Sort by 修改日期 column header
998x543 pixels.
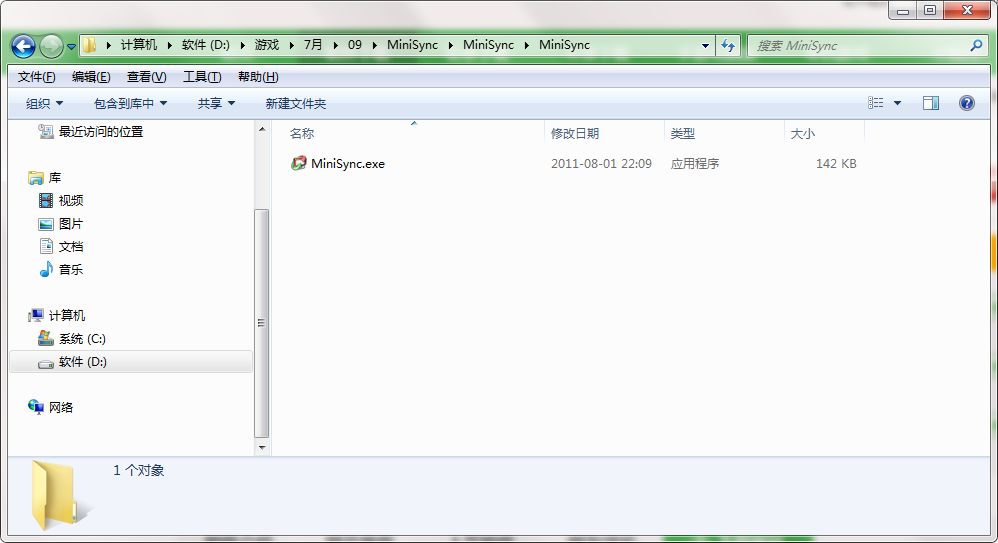pos(575,134)
